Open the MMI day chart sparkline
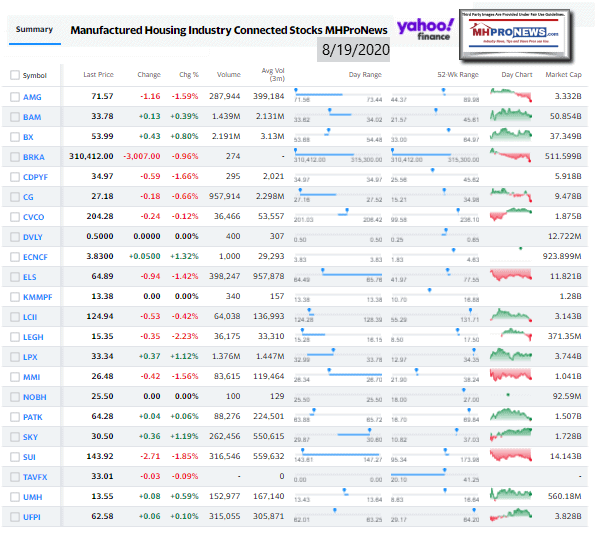Image resolution: width=597 pixels, height=533 pixels. point(511,375)
